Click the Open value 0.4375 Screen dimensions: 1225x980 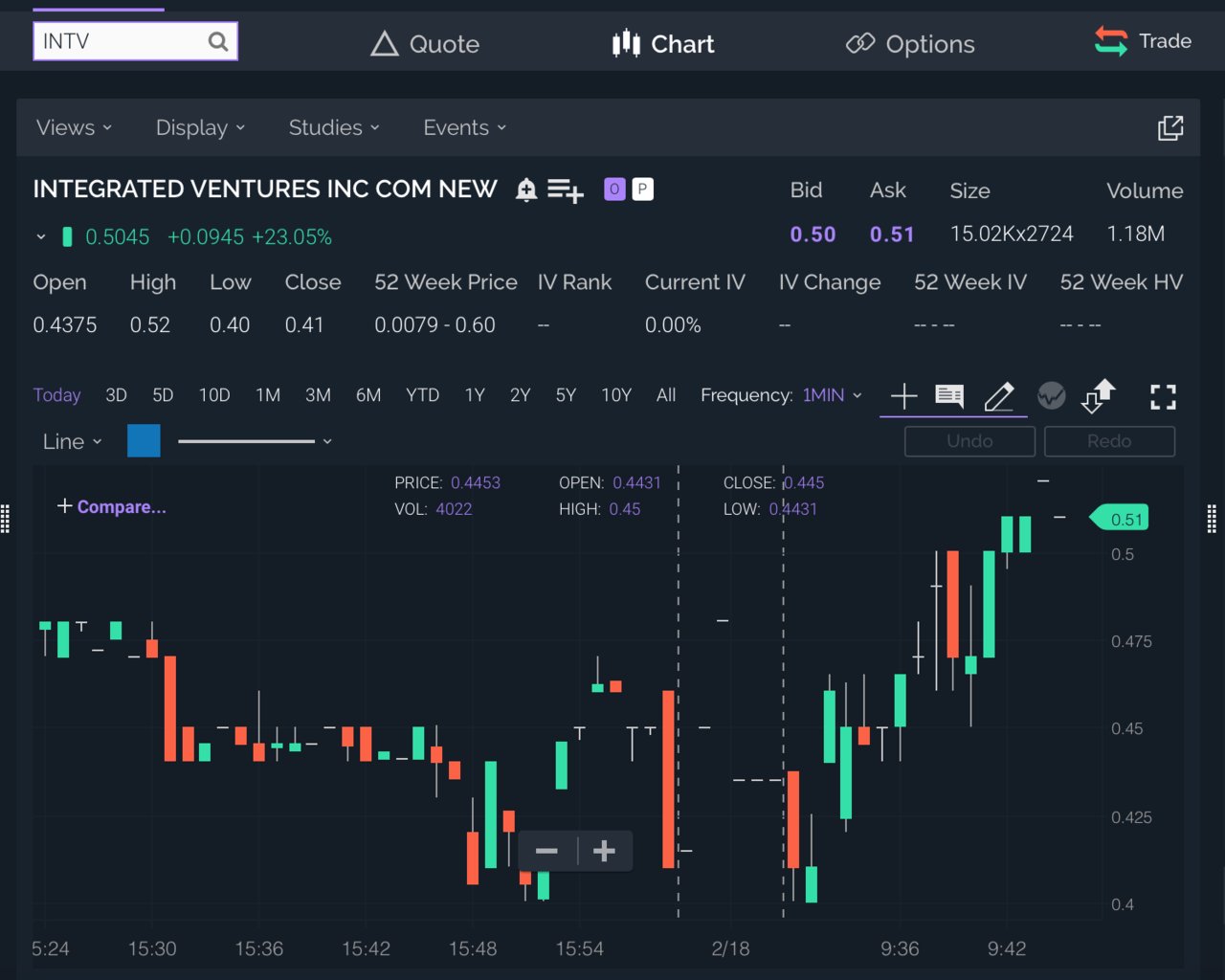click(x=65, y=325)
